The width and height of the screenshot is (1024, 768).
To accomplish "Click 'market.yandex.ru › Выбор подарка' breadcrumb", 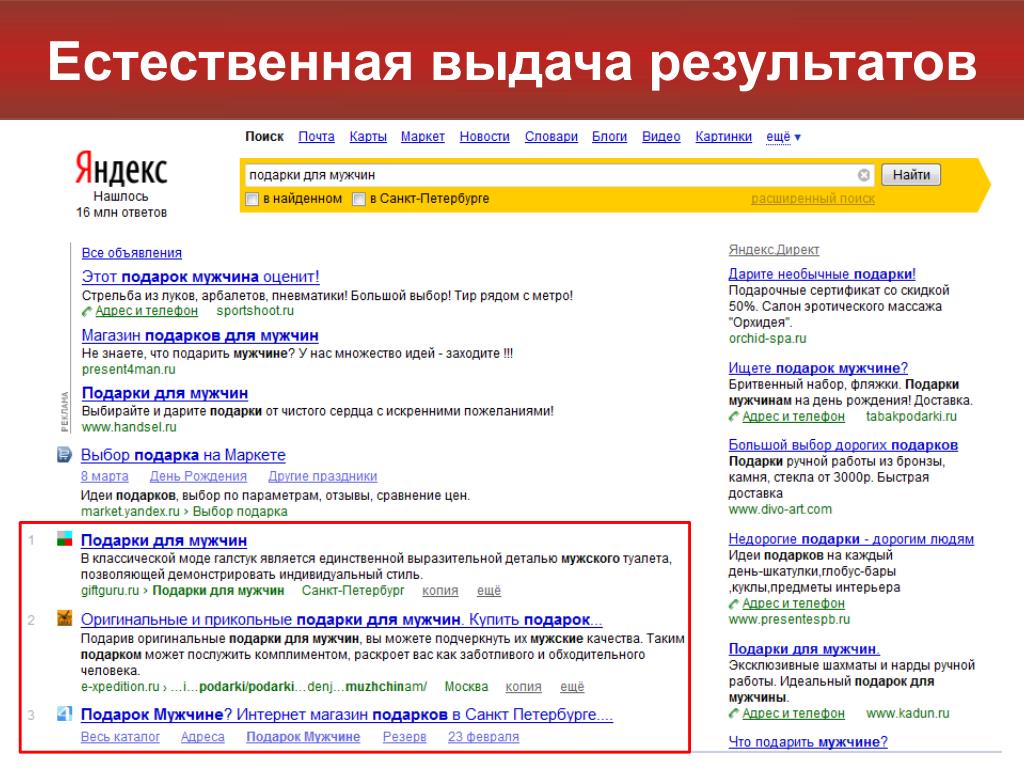I will click(184, 511).
